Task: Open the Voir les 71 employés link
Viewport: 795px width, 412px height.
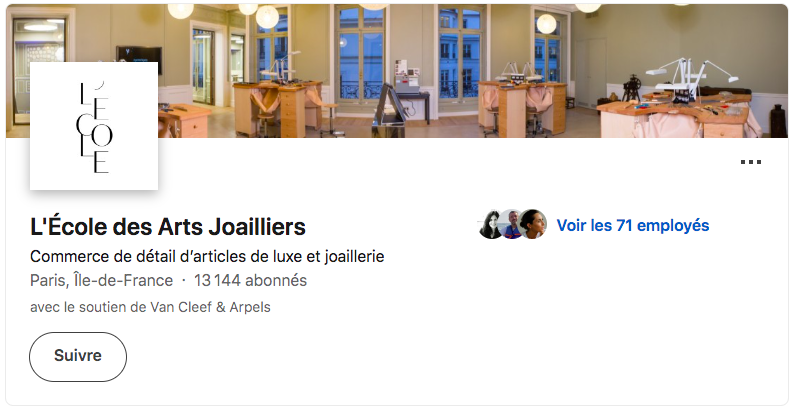Action: [633, 226]
